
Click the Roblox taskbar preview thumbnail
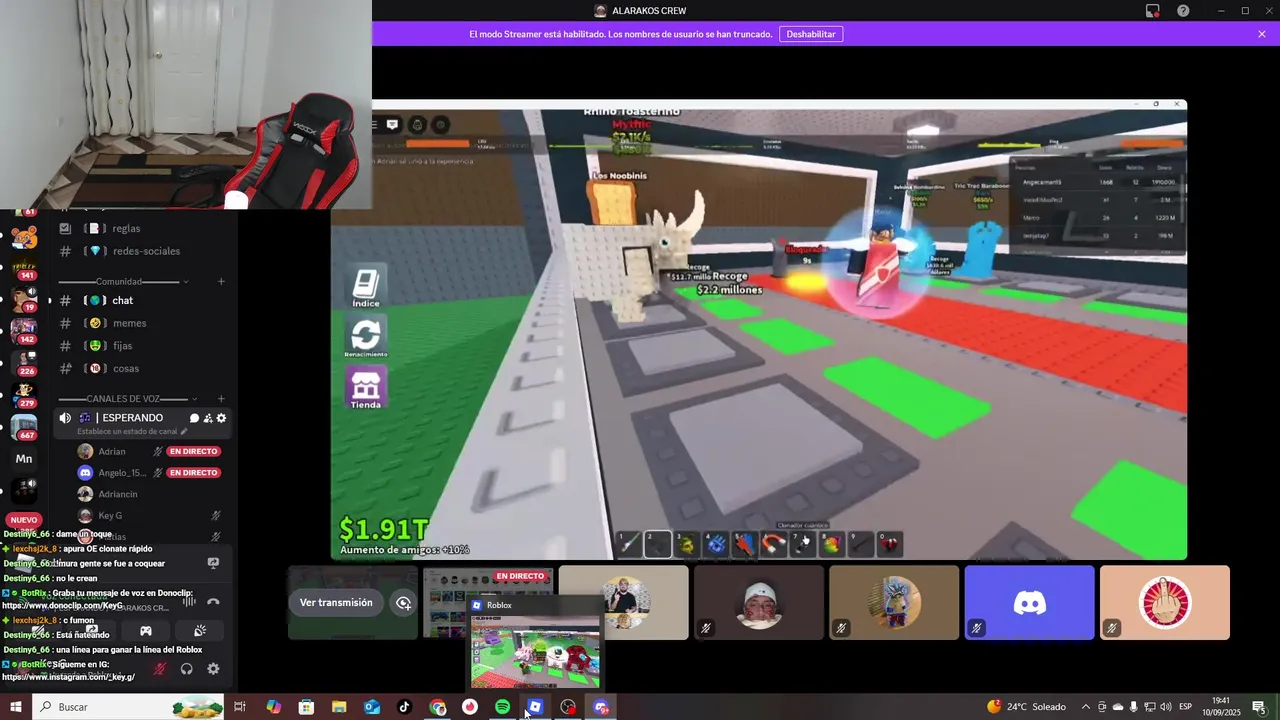point(535,651)
